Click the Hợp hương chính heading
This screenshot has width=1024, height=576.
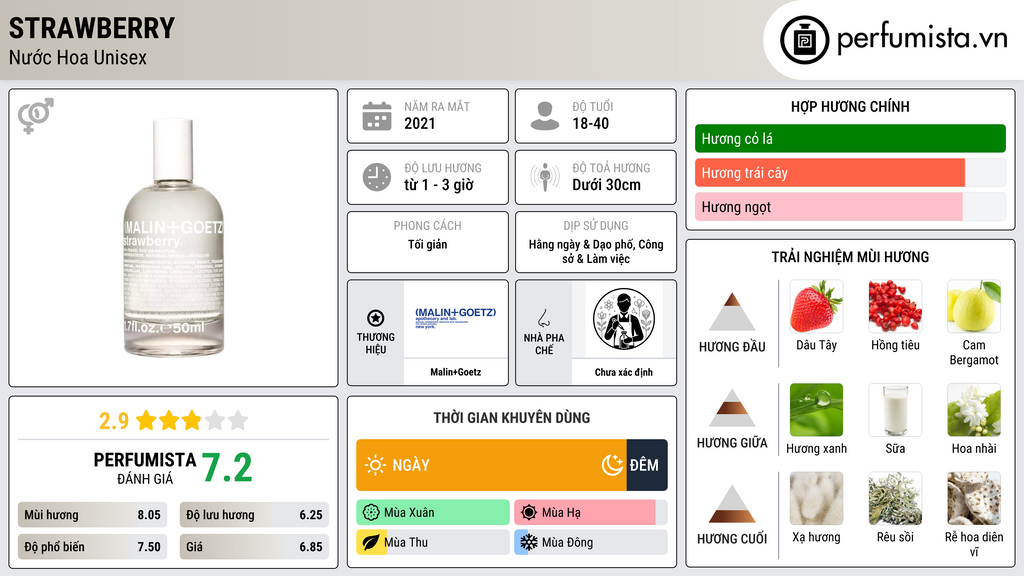(x=850, y=106)
